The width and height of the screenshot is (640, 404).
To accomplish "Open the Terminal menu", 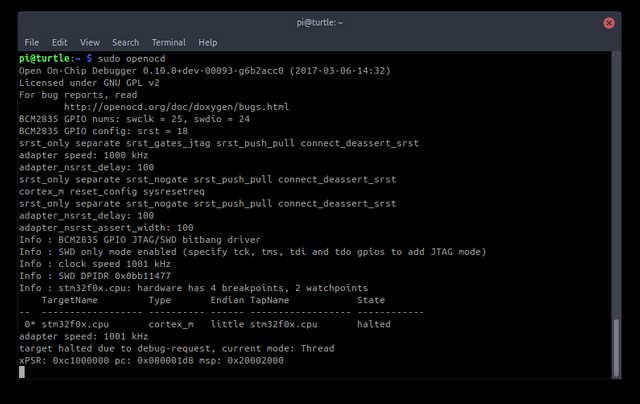I will [x=169, y=42].
